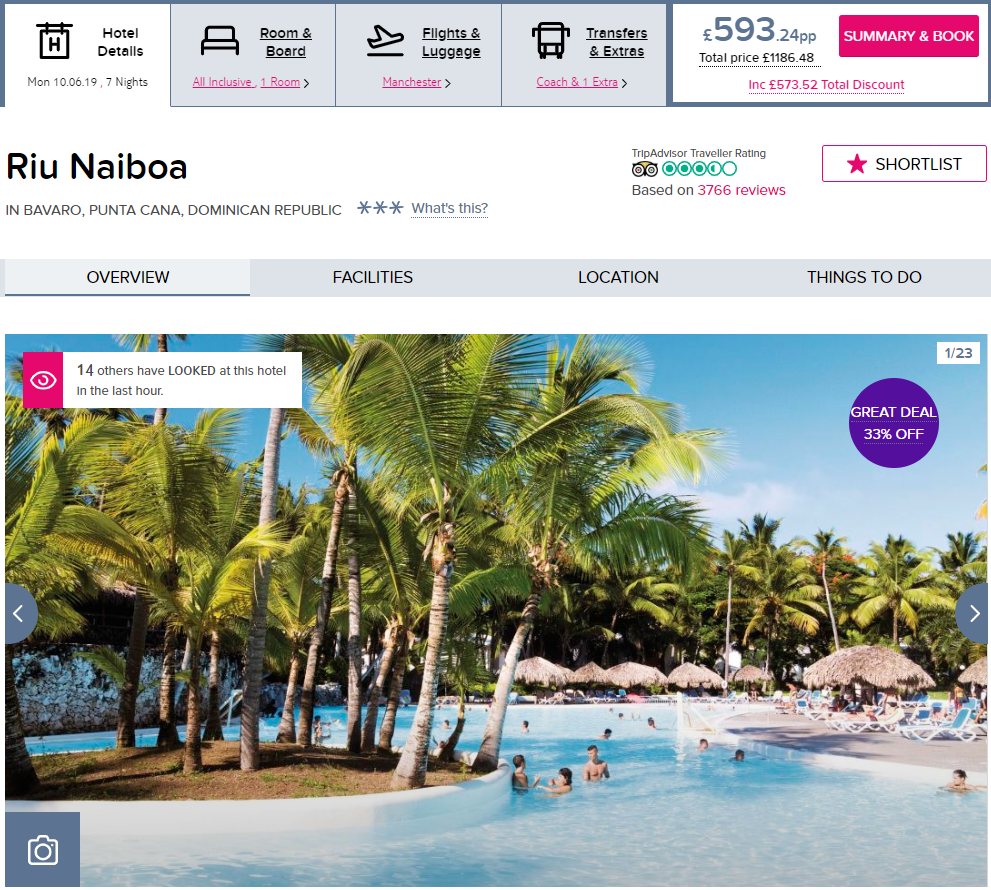This screenshot has height=890, width=991.
Task: Expand the All Inclusive, 1 Room option
Action: pos(251,82)
